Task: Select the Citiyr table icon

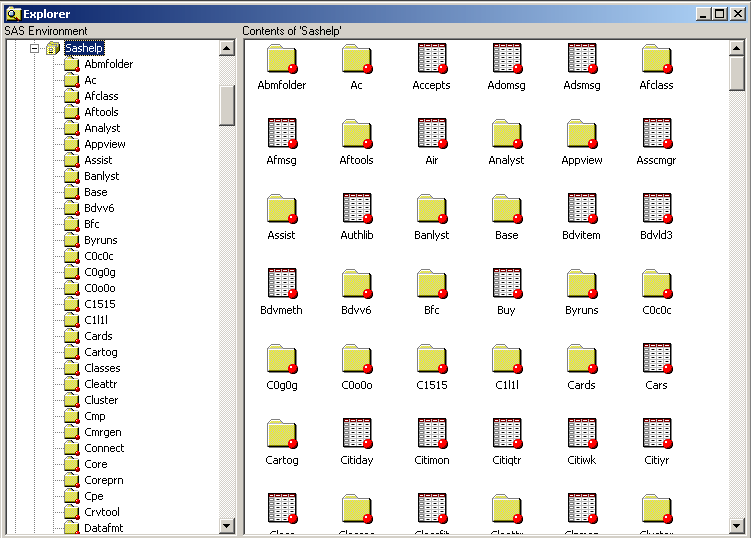Action: [657, 433]
